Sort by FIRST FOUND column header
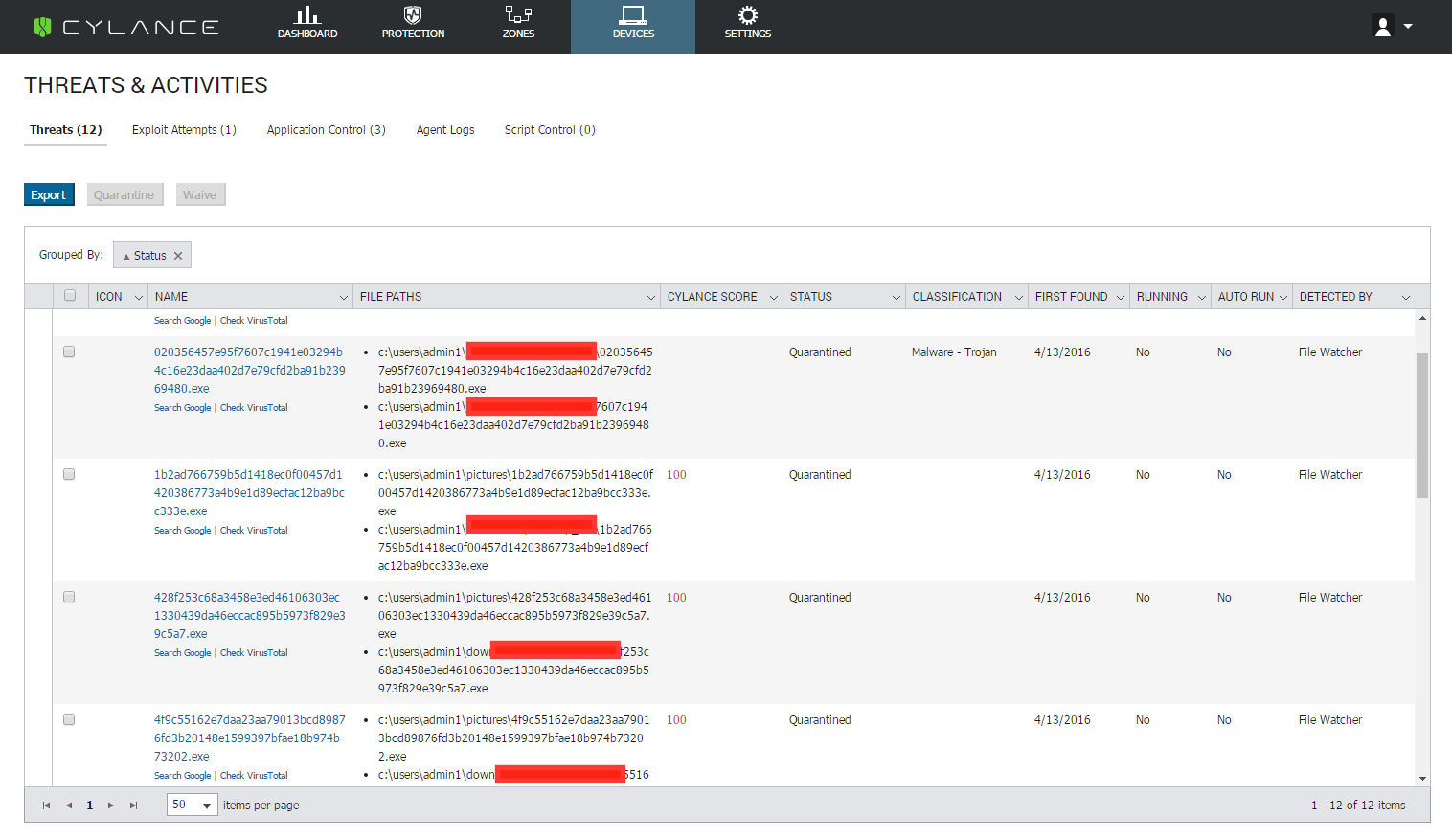This screenshot has height=840, width=1452. tap(1071, 297)
